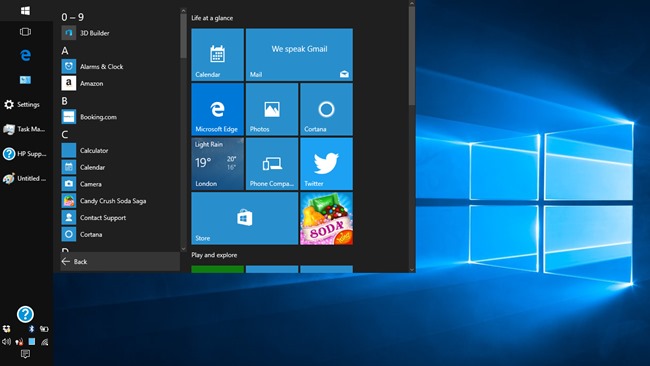The height and width of the screenshot is (366, 650).
Task: Switch to the Task Manager taskbar window
Action: 26,129
